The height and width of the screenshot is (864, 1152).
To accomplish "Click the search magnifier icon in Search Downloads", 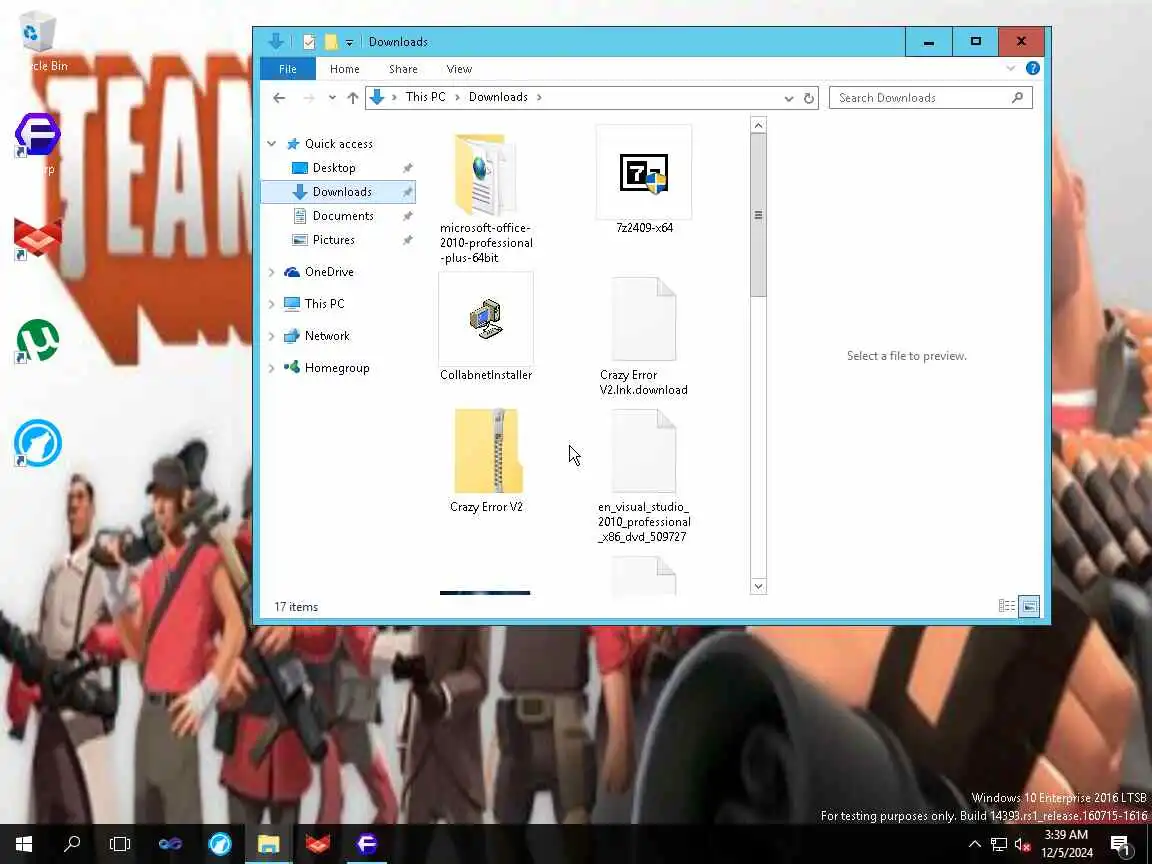I will tap(1018, 98).
